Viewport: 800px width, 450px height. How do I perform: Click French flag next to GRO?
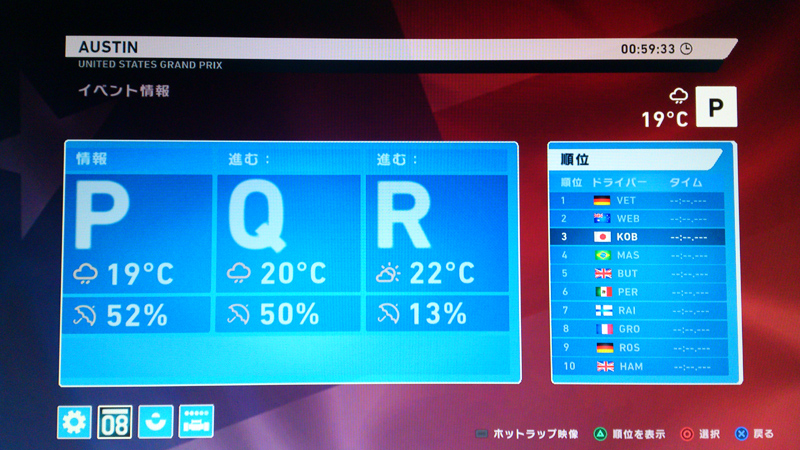point(605,329)
